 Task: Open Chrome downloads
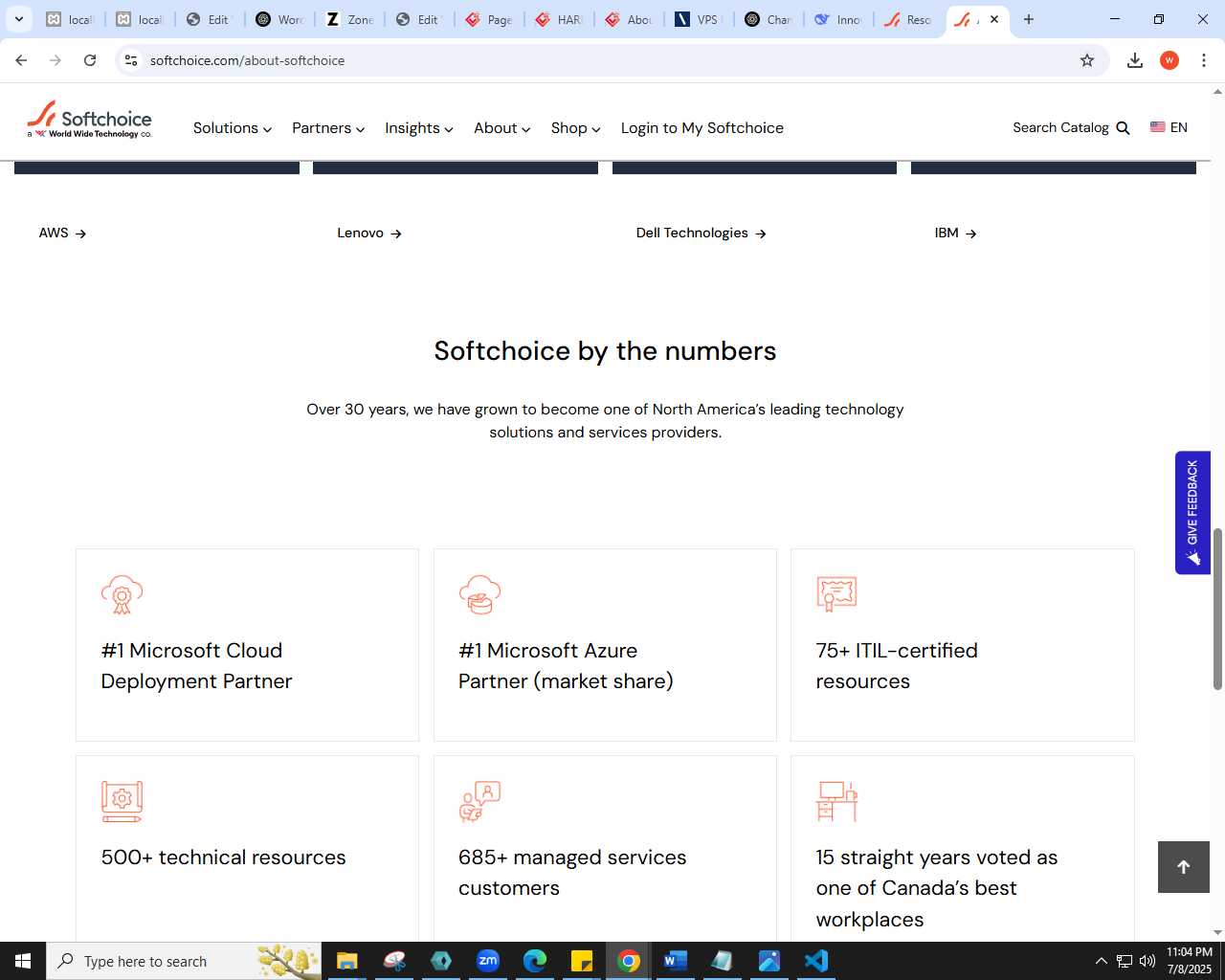tap(1135, 60)
